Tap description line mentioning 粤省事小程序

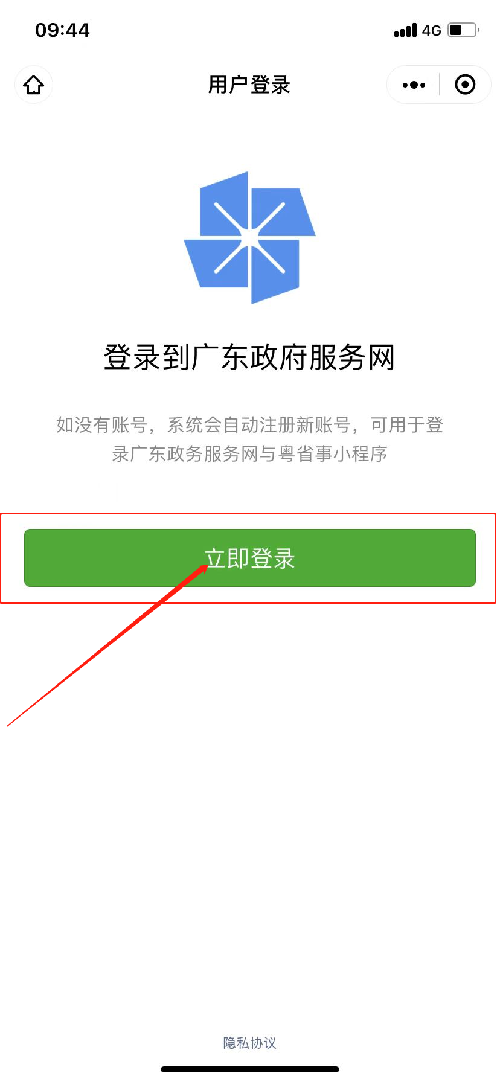pyautogui.click(x=250, y=456)
